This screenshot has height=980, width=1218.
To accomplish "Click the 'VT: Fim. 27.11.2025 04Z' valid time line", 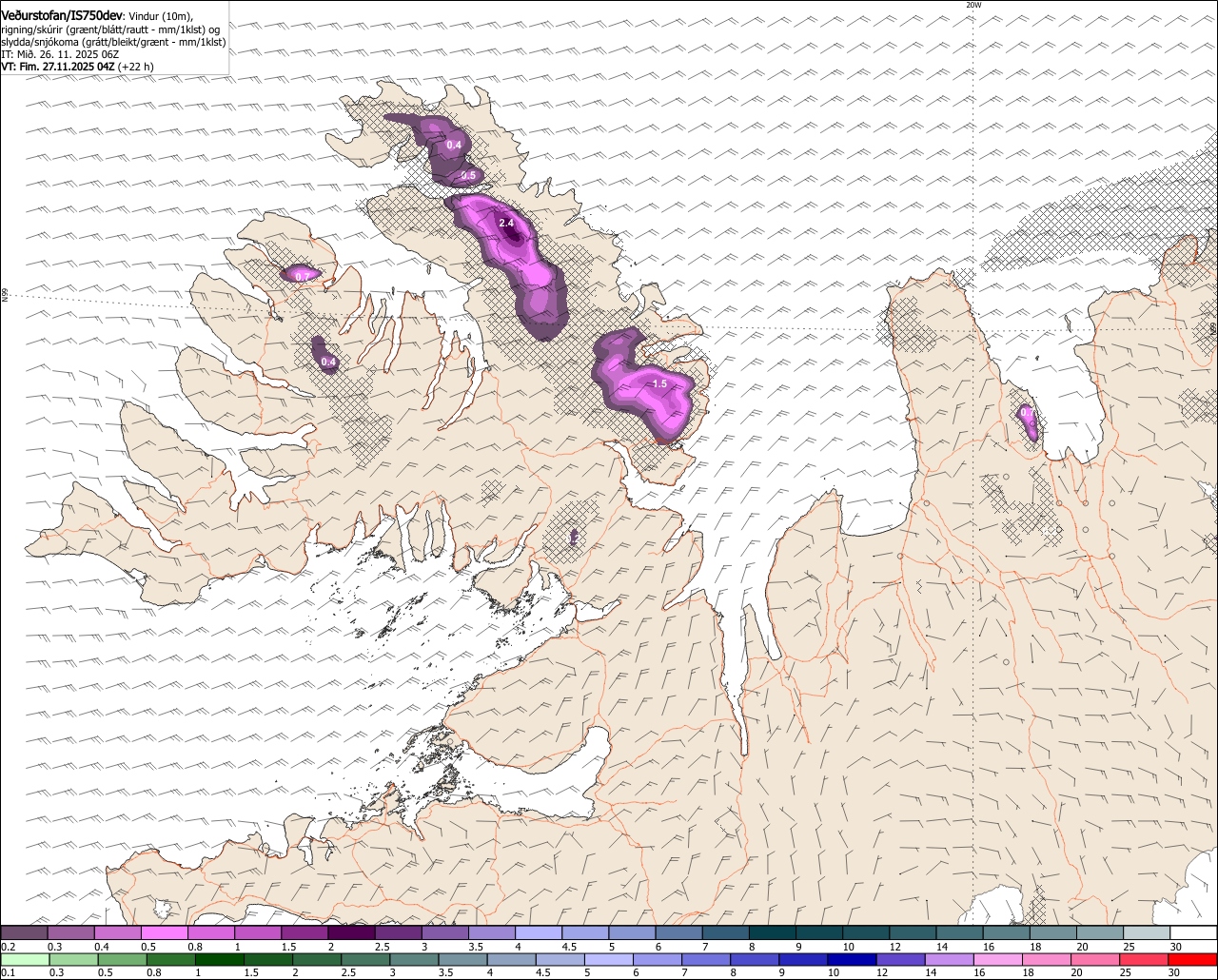I will click(77, 67).
